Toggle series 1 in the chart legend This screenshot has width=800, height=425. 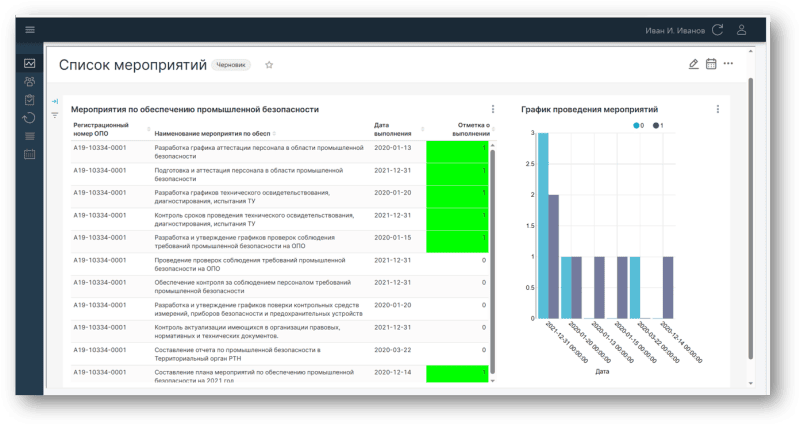click(658, 125)
